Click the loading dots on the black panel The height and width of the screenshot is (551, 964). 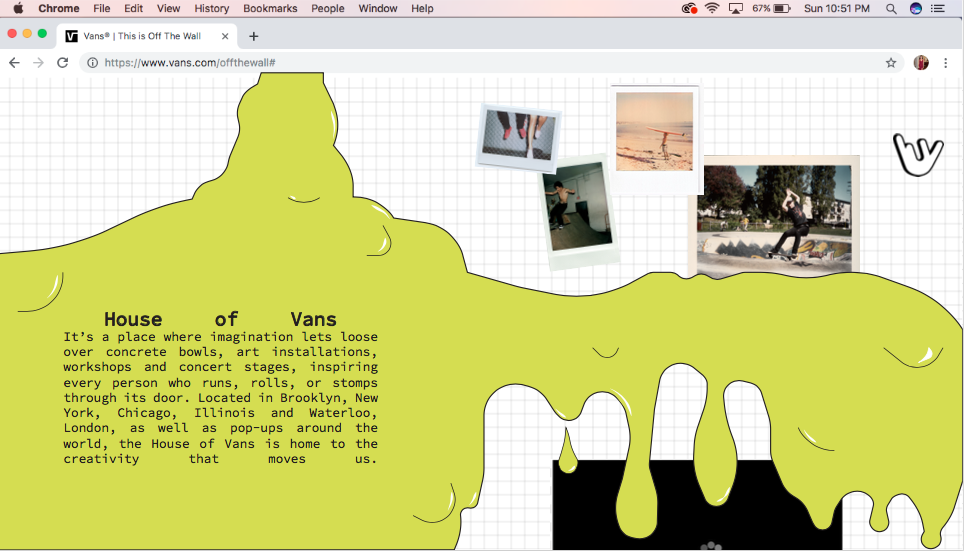click(x=711, y=546)
